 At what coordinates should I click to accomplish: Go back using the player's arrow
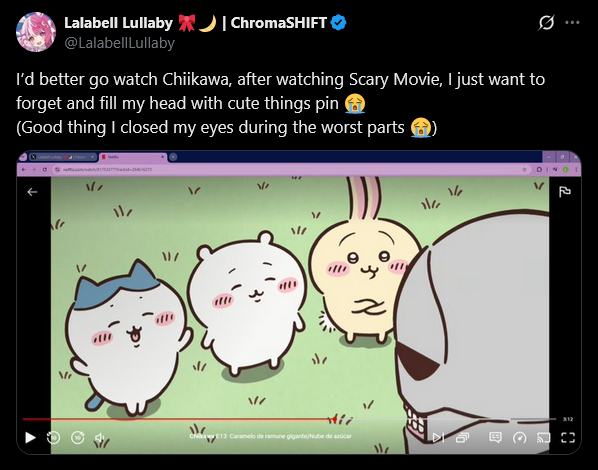coord(32,192)
